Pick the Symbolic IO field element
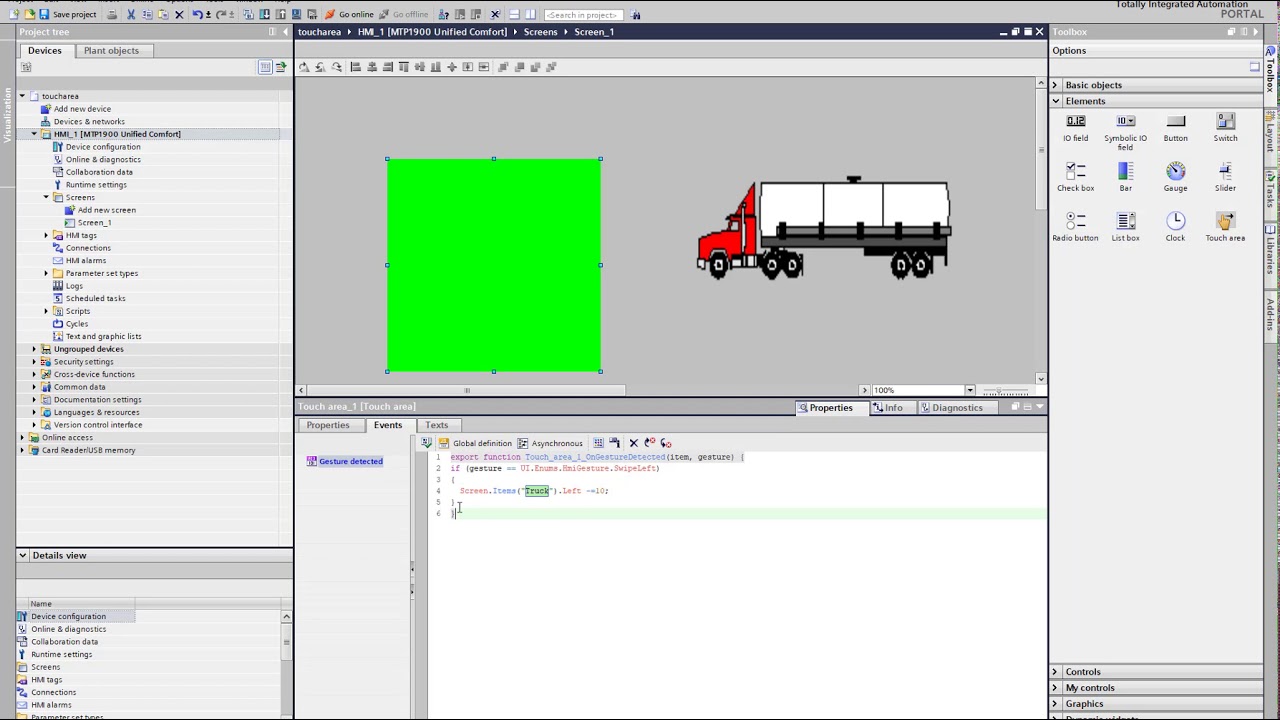The image size is (1280, 720). 1125,132
